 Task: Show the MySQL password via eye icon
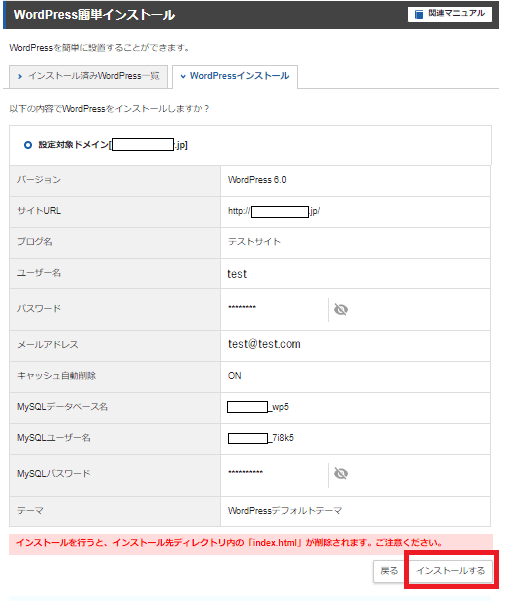pyautogui.click(x=341, y=473)
